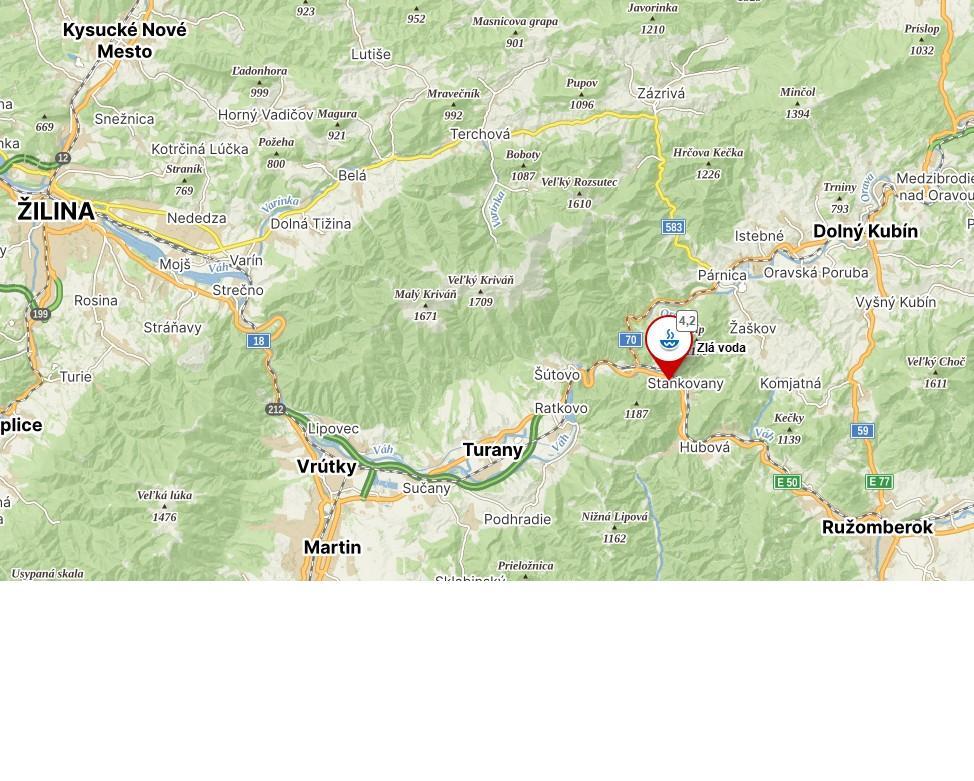The height and width of the screenshot is (781, 974).
Task: Select the Martin city label
Action: pyautogui.click(x=332, y=547)
